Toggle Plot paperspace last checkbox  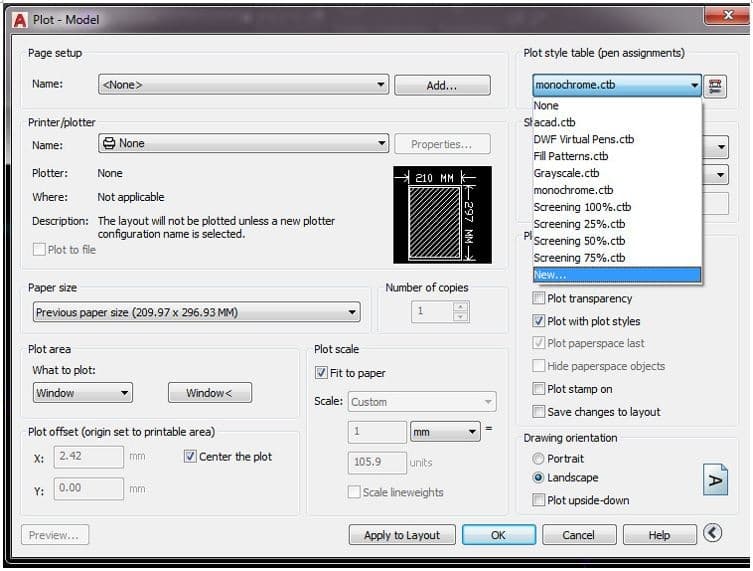539,343
